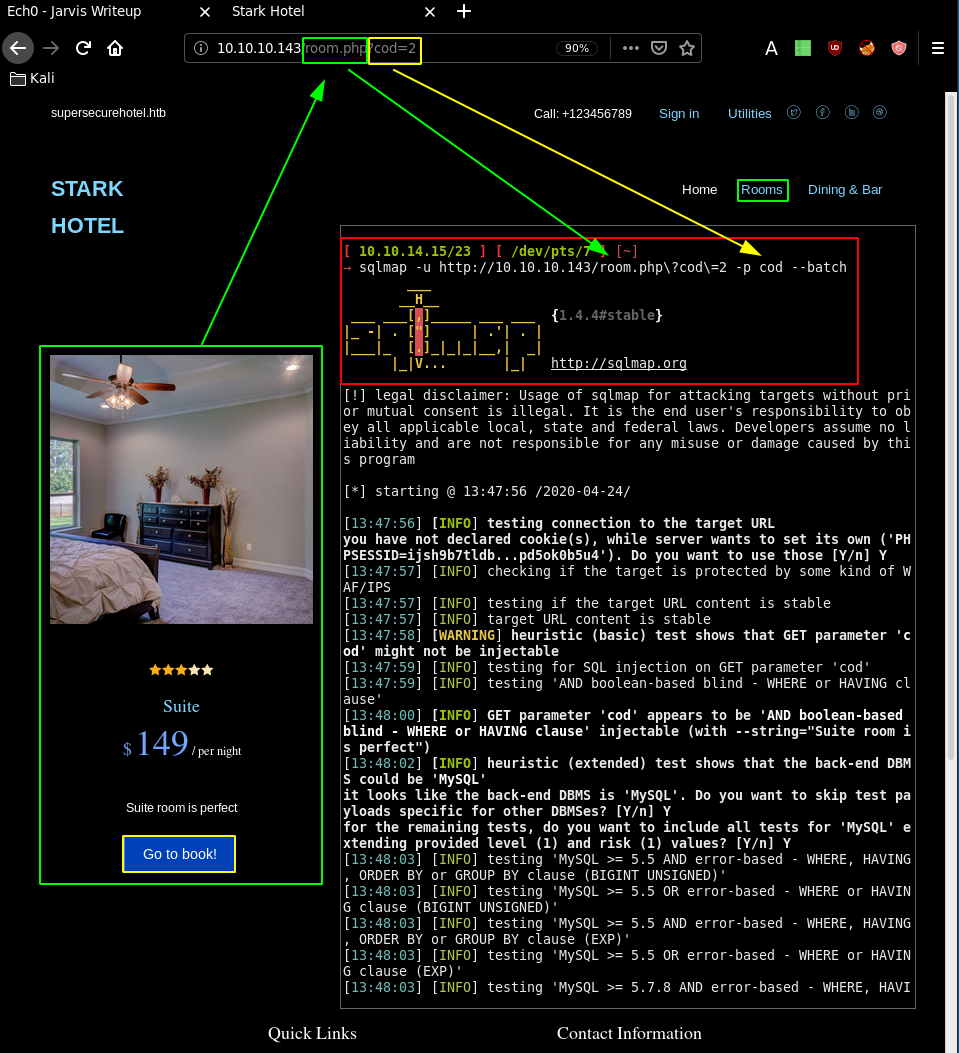Viewport: 959px width, 1053px height.
Task: Click the 'Suite room is perfect' description
Action: [181, 807]
